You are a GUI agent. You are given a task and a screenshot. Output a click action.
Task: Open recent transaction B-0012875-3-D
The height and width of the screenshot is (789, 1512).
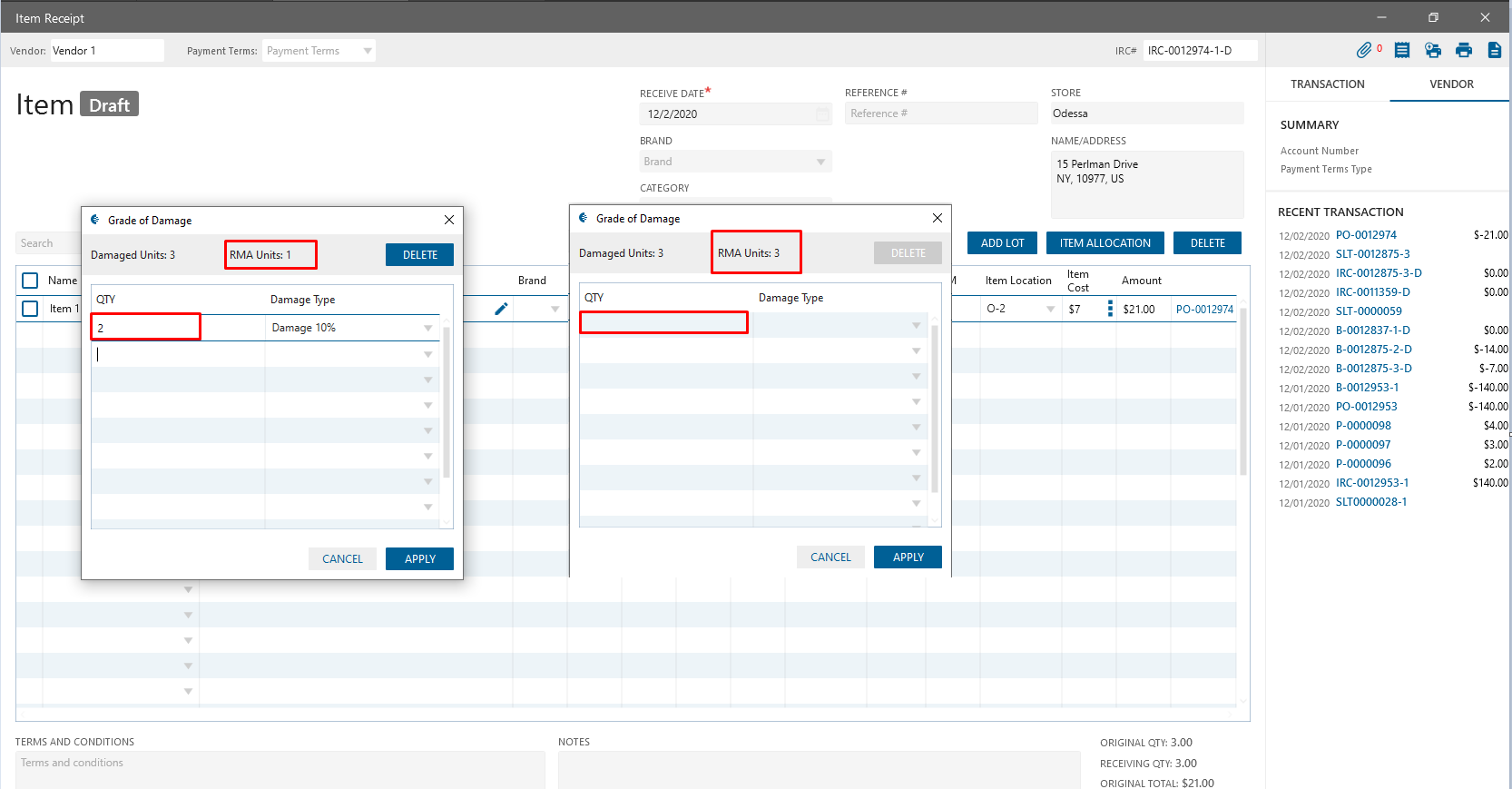point(1373,369)
